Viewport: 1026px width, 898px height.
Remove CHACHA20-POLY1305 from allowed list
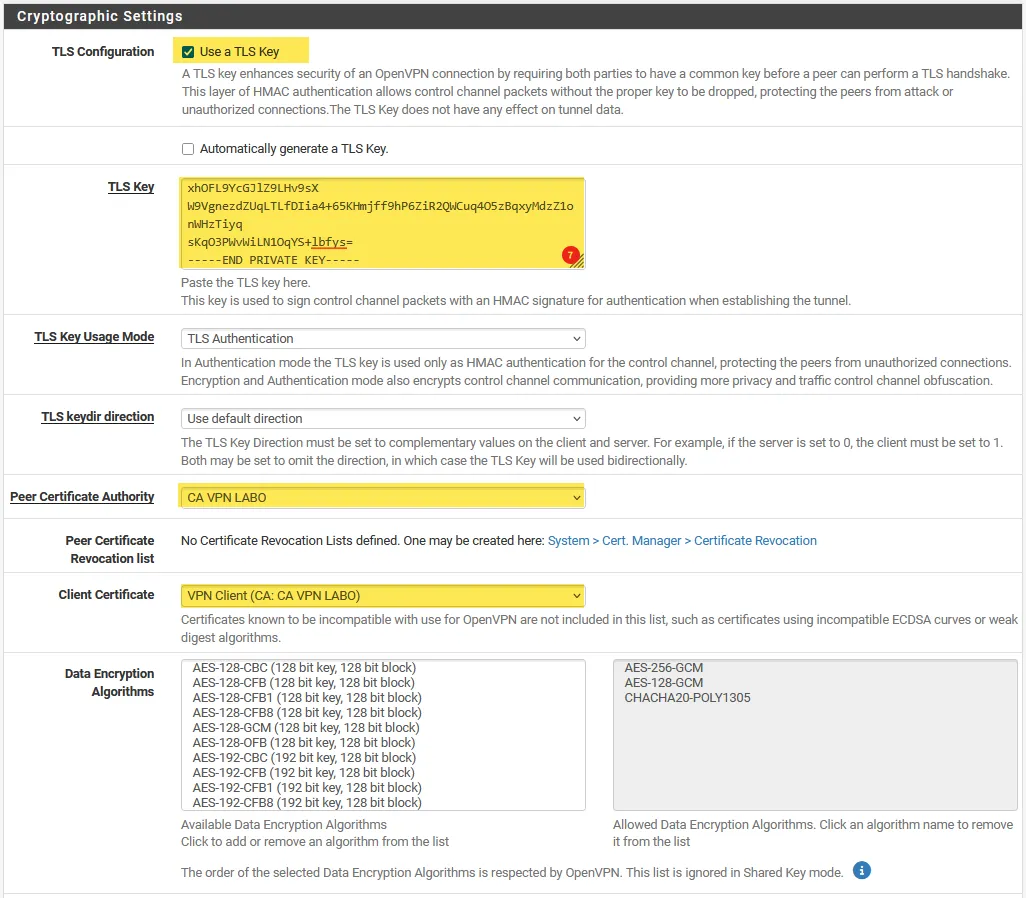click(687, 698)
